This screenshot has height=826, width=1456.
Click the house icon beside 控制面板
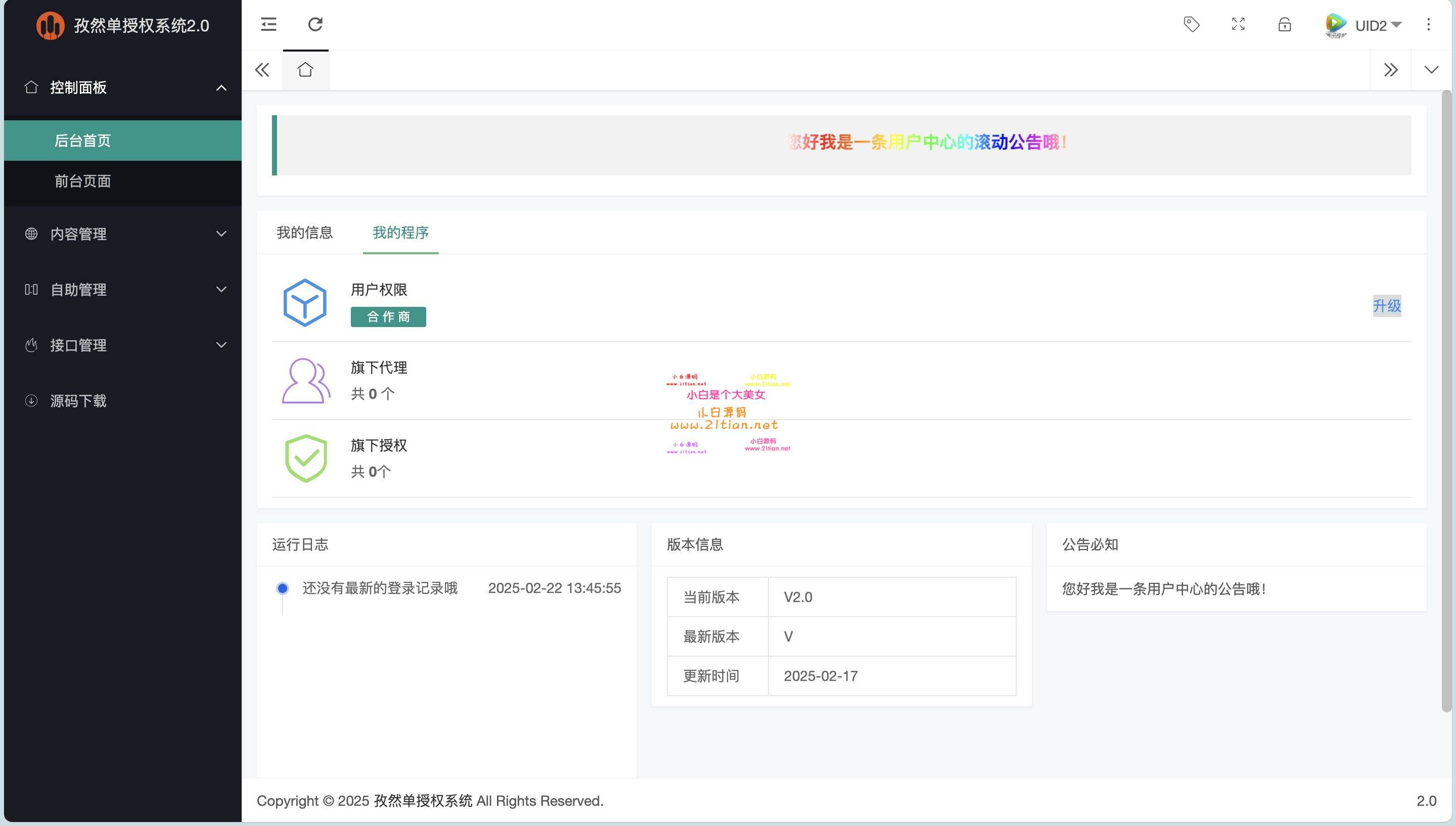point(32,87)
